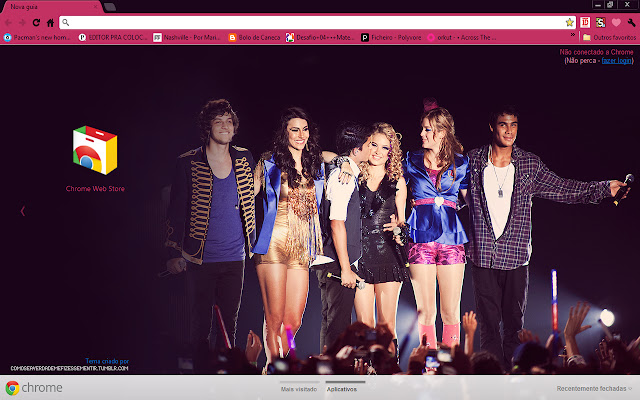
Task: Open the Desafio+04 bookmark
Action: click(320, 38)
